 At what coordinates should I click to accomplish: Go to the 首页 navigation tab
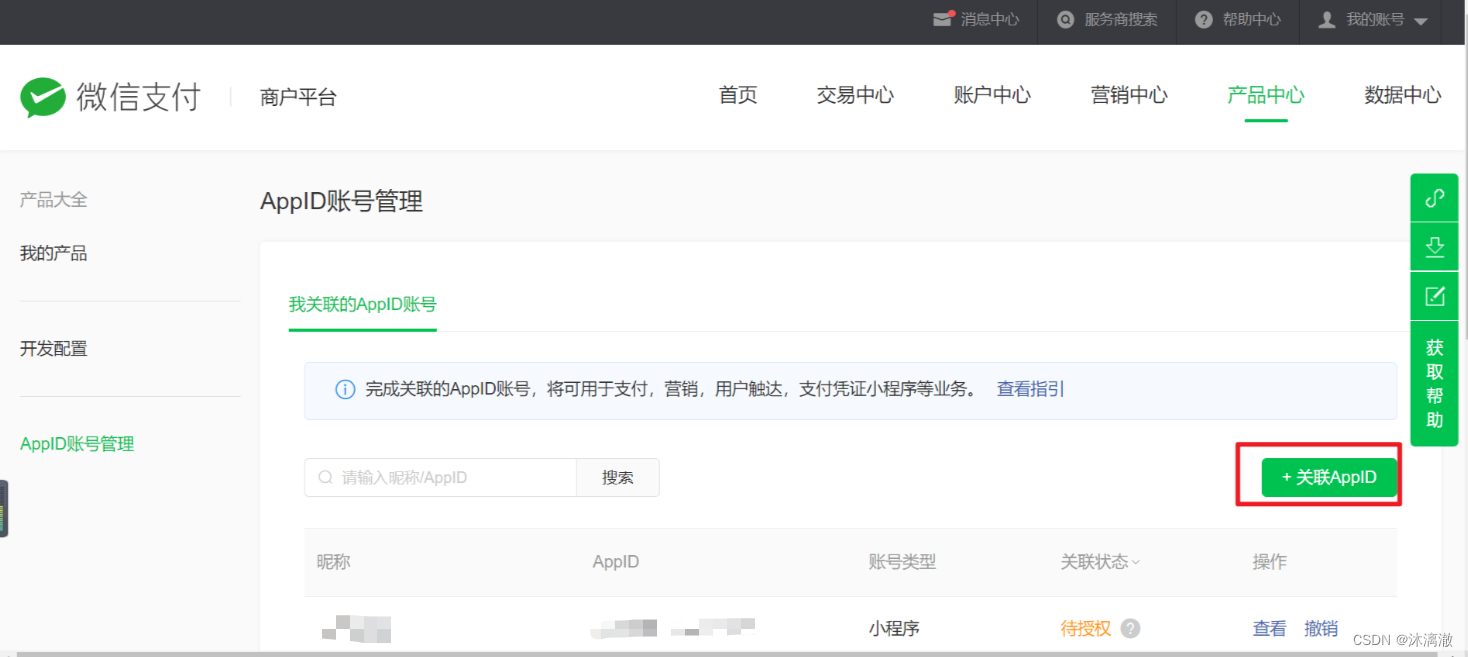(x=738, y=95)
